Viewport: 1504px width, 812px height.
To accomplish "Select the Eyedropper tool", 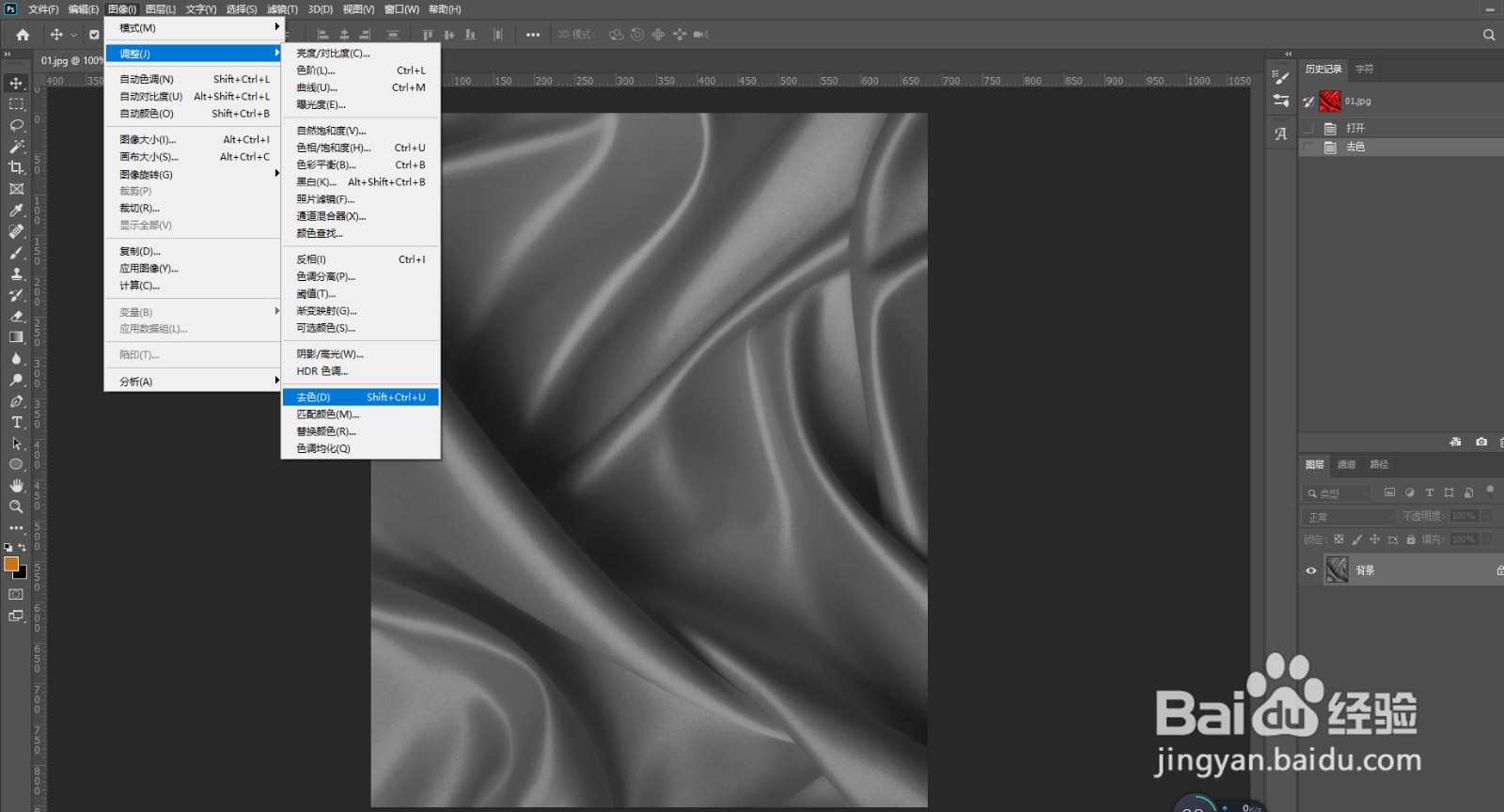I will pyautogui.click(x=16, y=211).
